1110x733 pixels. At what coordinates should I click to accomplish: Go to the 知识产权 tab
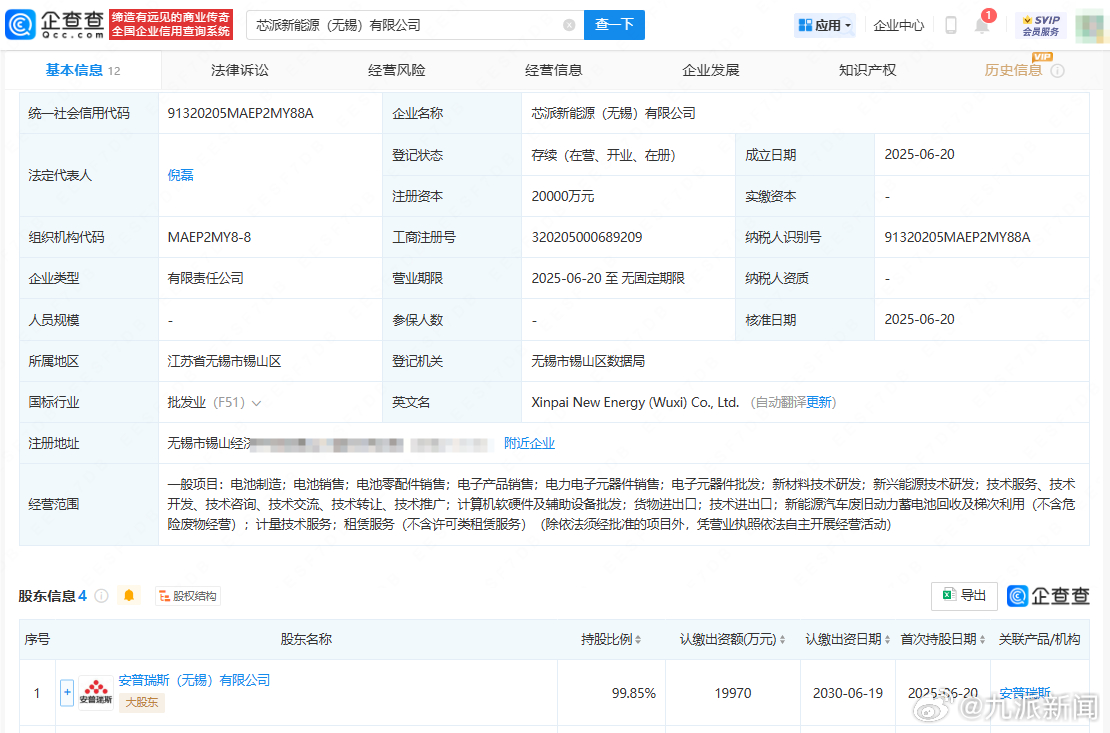point(867,70)
